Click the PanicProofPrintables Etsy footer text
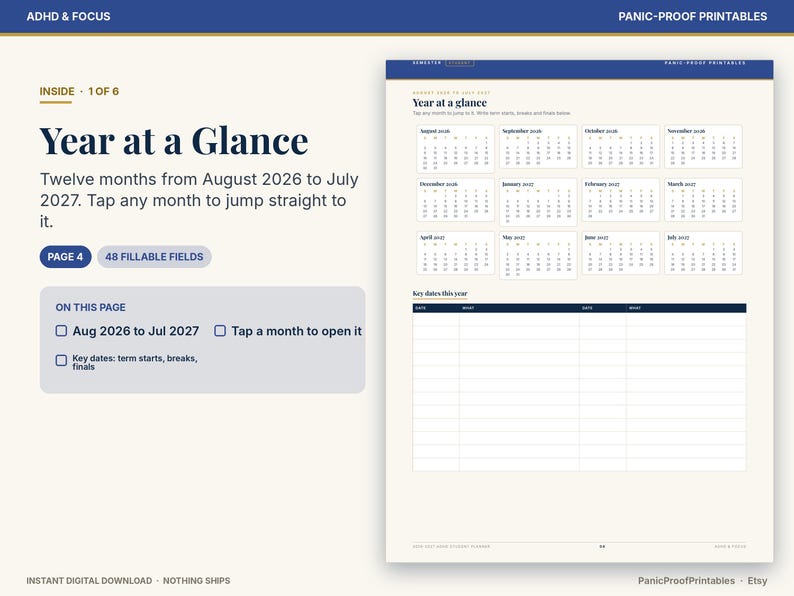 (x=702, y=581)
